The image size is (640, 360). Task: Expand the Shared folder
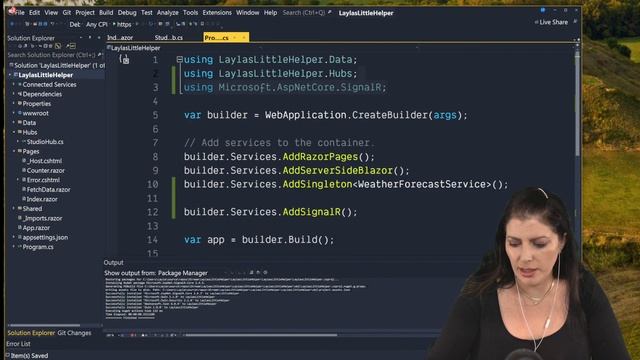coord(13,209)
